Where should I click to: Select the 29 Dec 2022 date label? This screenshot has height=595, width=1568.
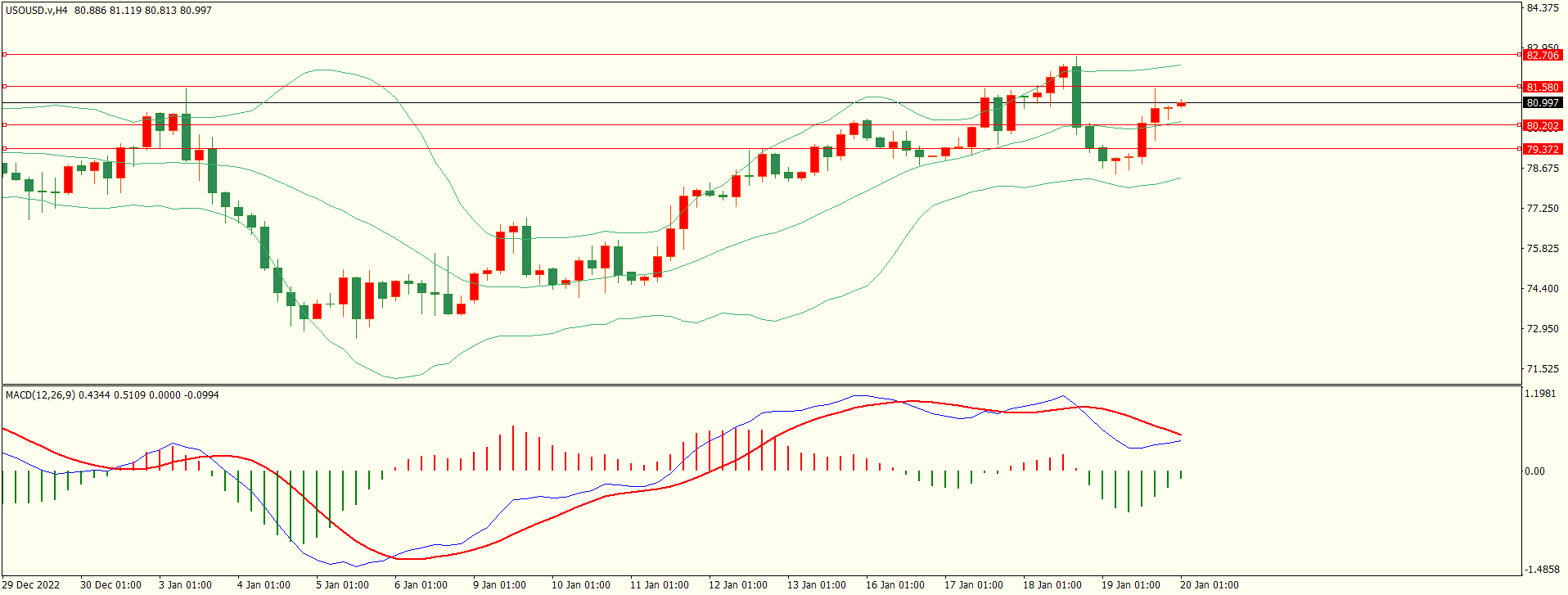[32, 585]
